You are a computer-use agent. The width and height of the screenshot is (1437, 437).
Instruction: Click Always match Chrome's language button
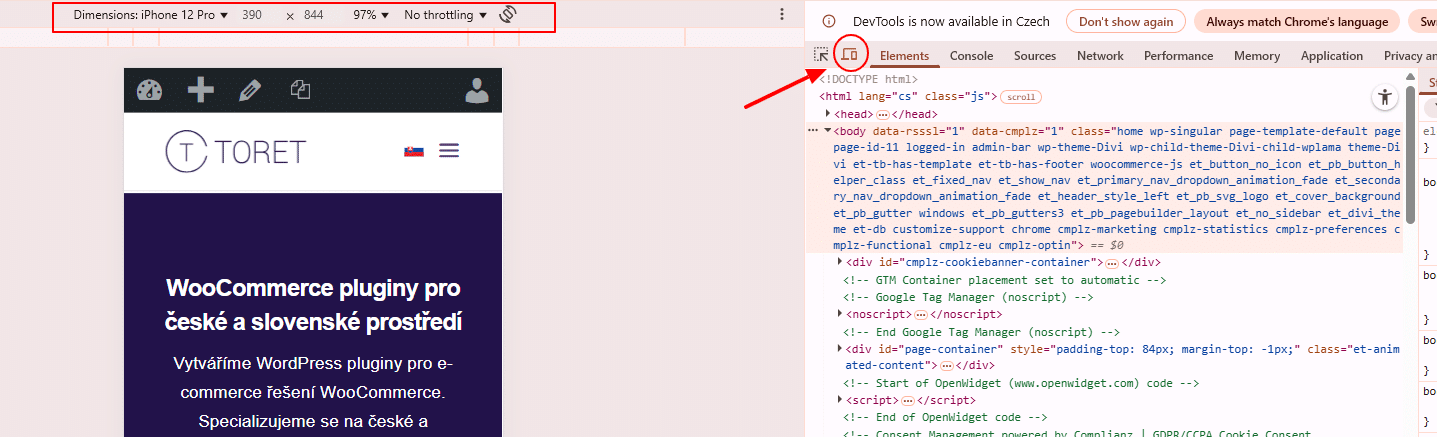pos(1296,21)
